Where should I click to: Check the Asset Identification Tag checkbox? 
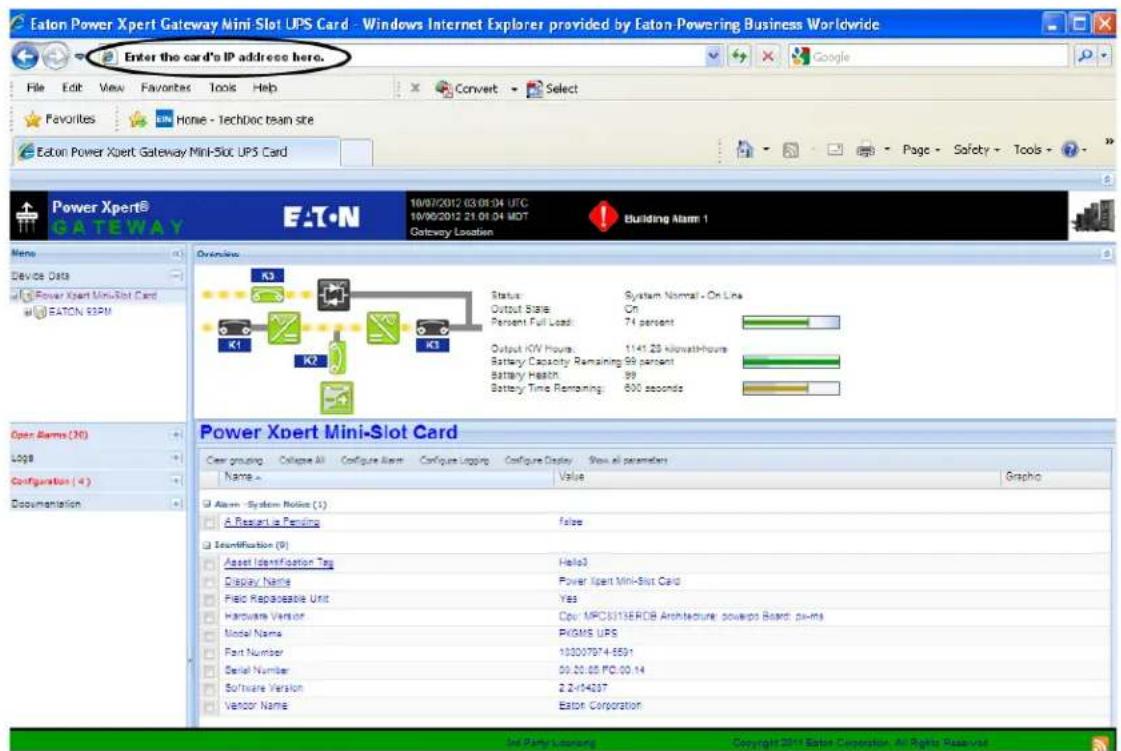pos(209,564)
